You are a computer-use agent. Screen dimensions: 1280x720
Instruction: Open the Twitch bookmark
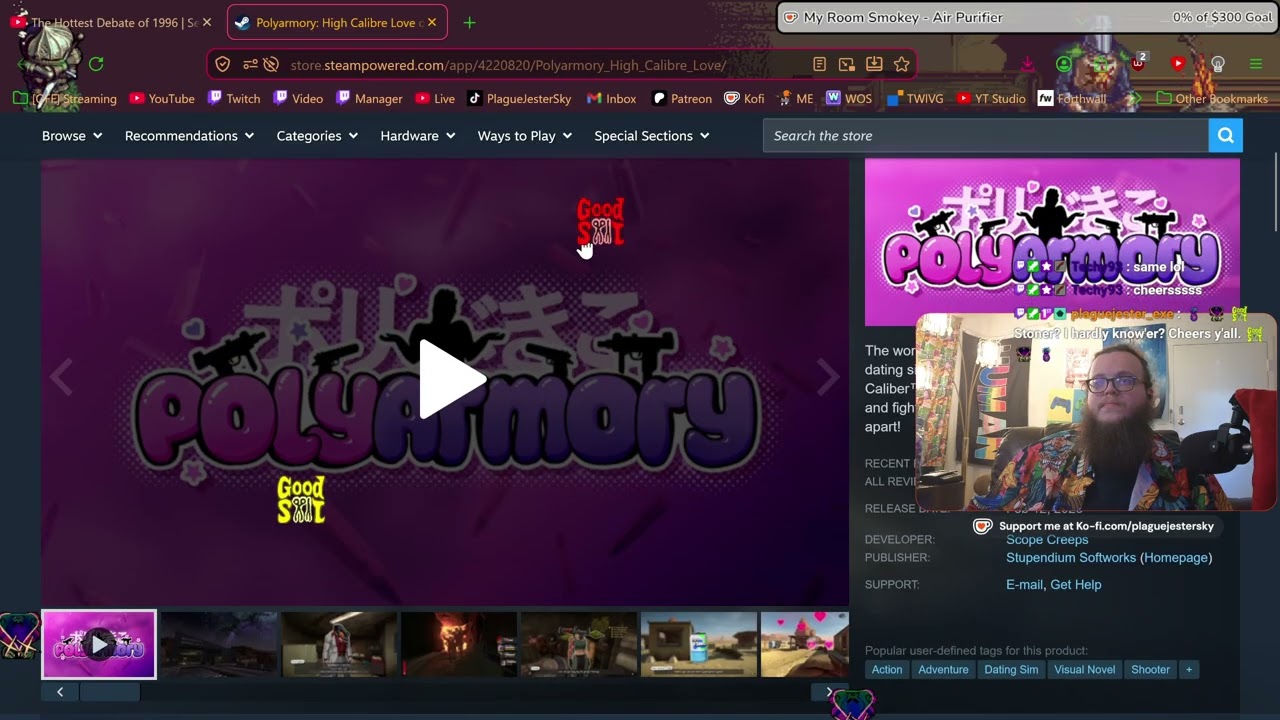(x=234, y=98)
